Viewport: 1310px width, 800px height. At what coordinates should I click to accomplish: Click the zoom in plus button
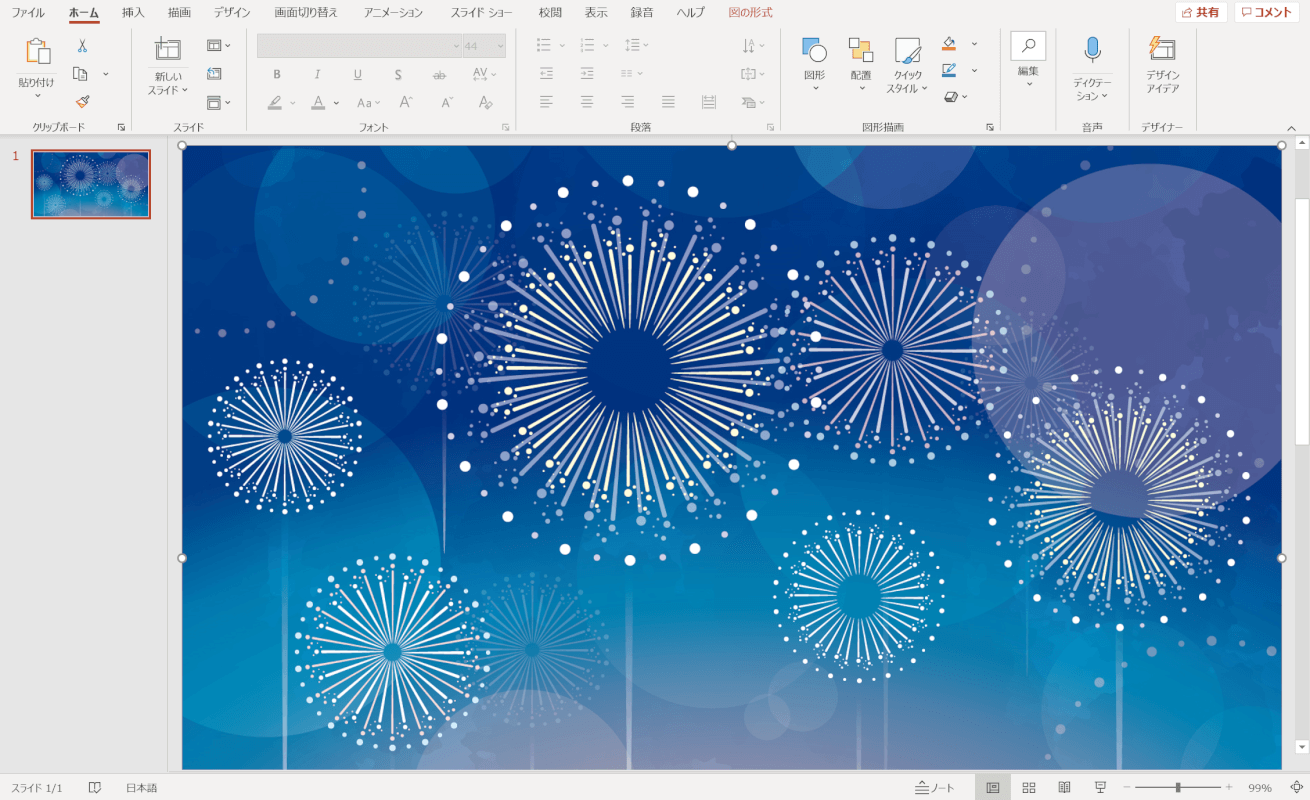[x=1229, y=788]
